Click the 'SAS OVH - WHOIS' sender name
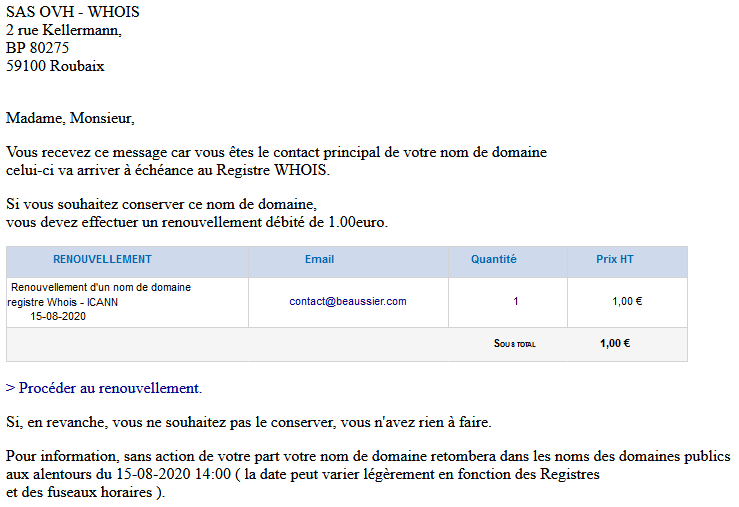739x507 pixels. coord(73,13)
